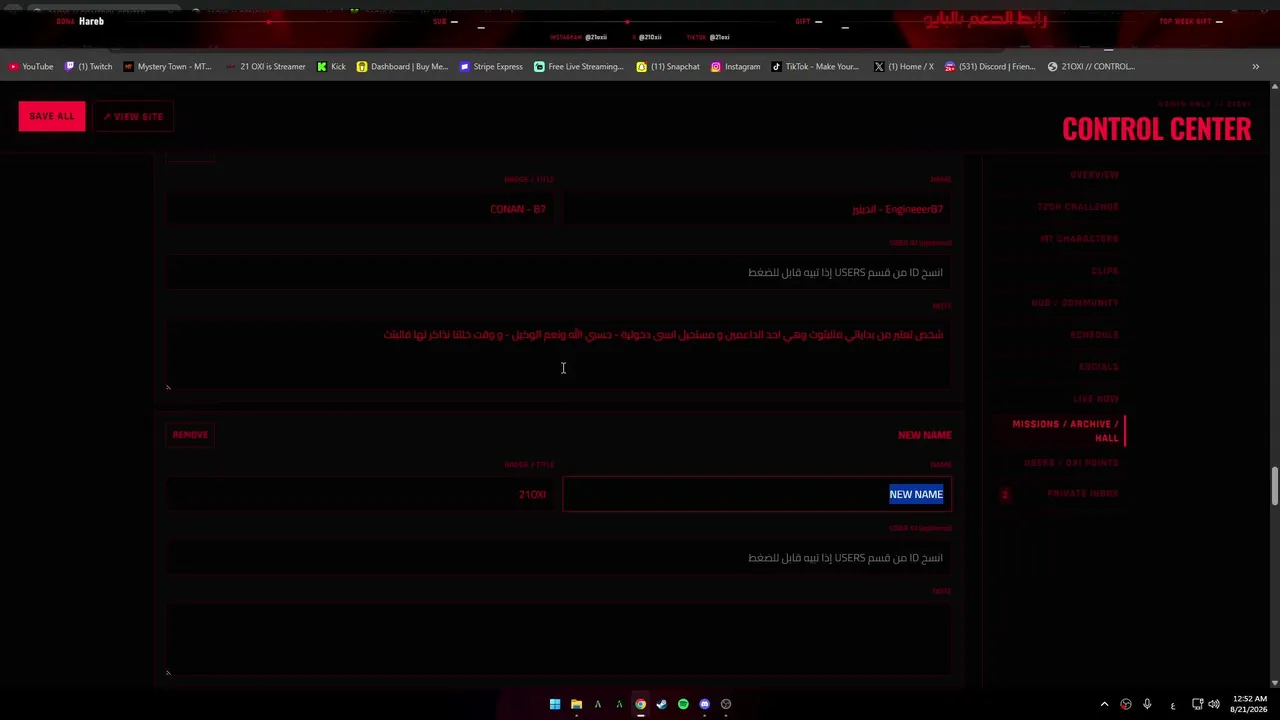Open Discord from the taskbar
Image resolution: width=1280 pixels, height=720 pixels.
704,704
